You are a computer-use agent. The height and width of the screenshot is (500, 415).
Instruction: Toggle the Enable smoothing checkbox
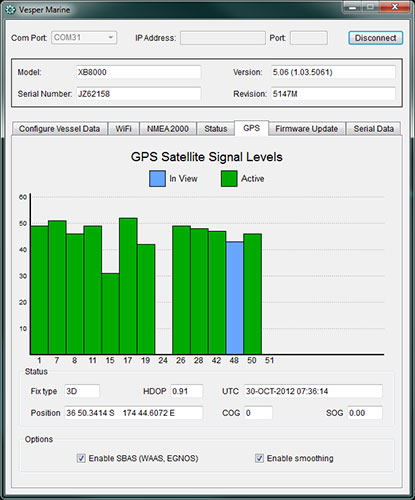point(259,458)
